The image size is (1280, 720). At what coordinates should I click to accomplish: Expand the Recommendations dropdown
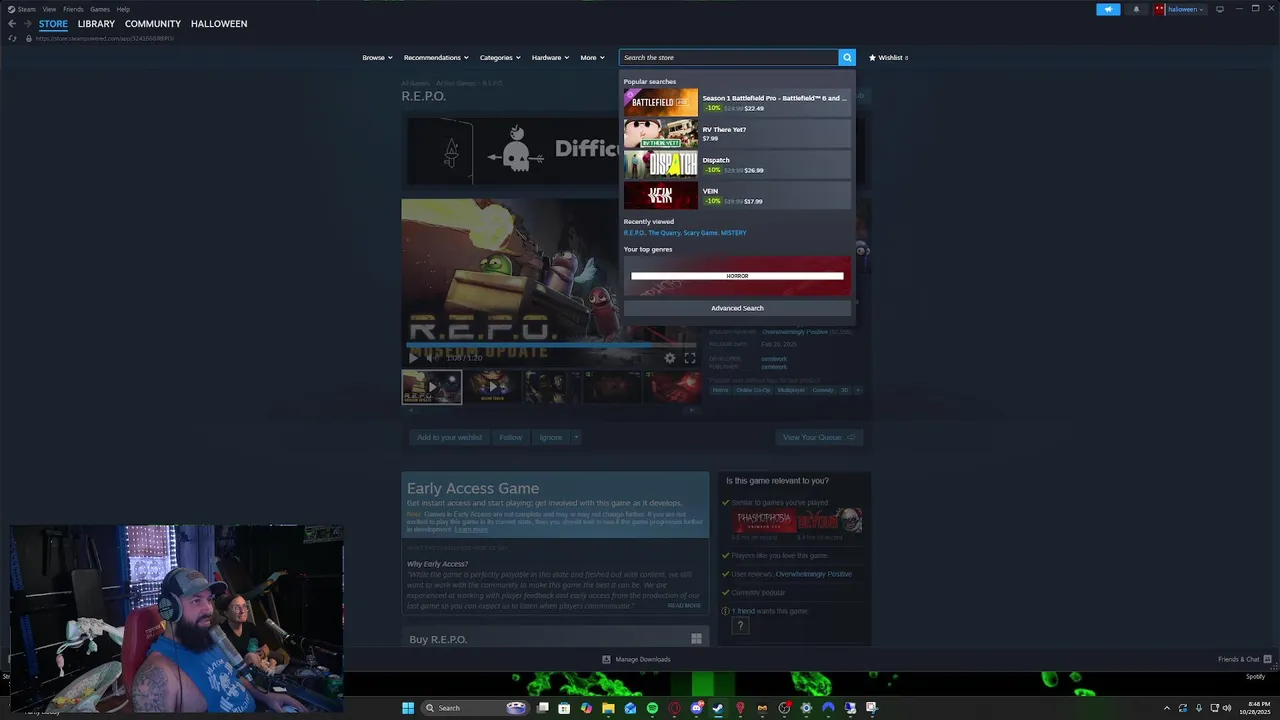click(x=436, y=57)
